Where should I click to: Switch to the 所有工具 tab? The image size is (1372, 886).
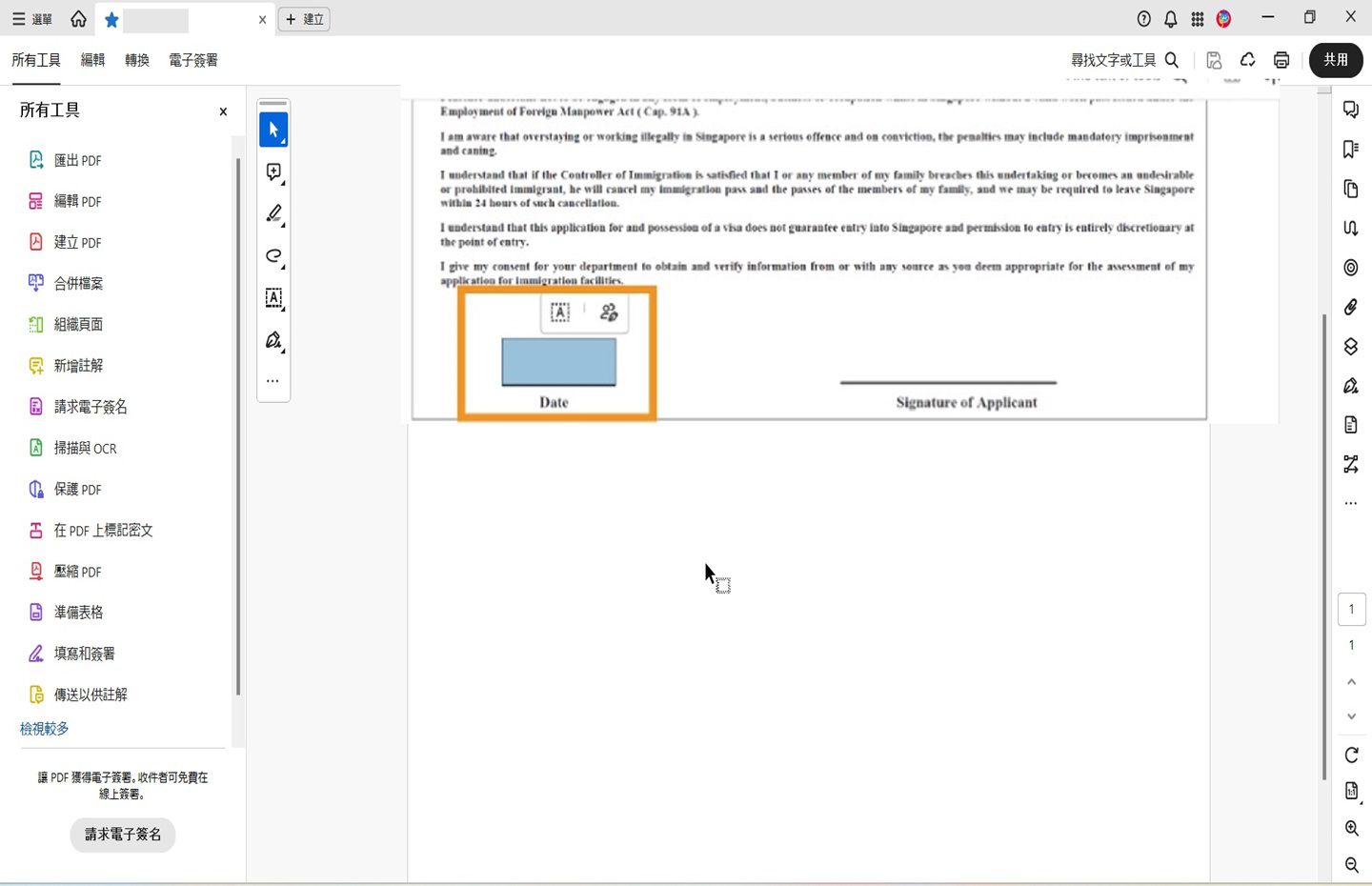(x=36, y=60)
